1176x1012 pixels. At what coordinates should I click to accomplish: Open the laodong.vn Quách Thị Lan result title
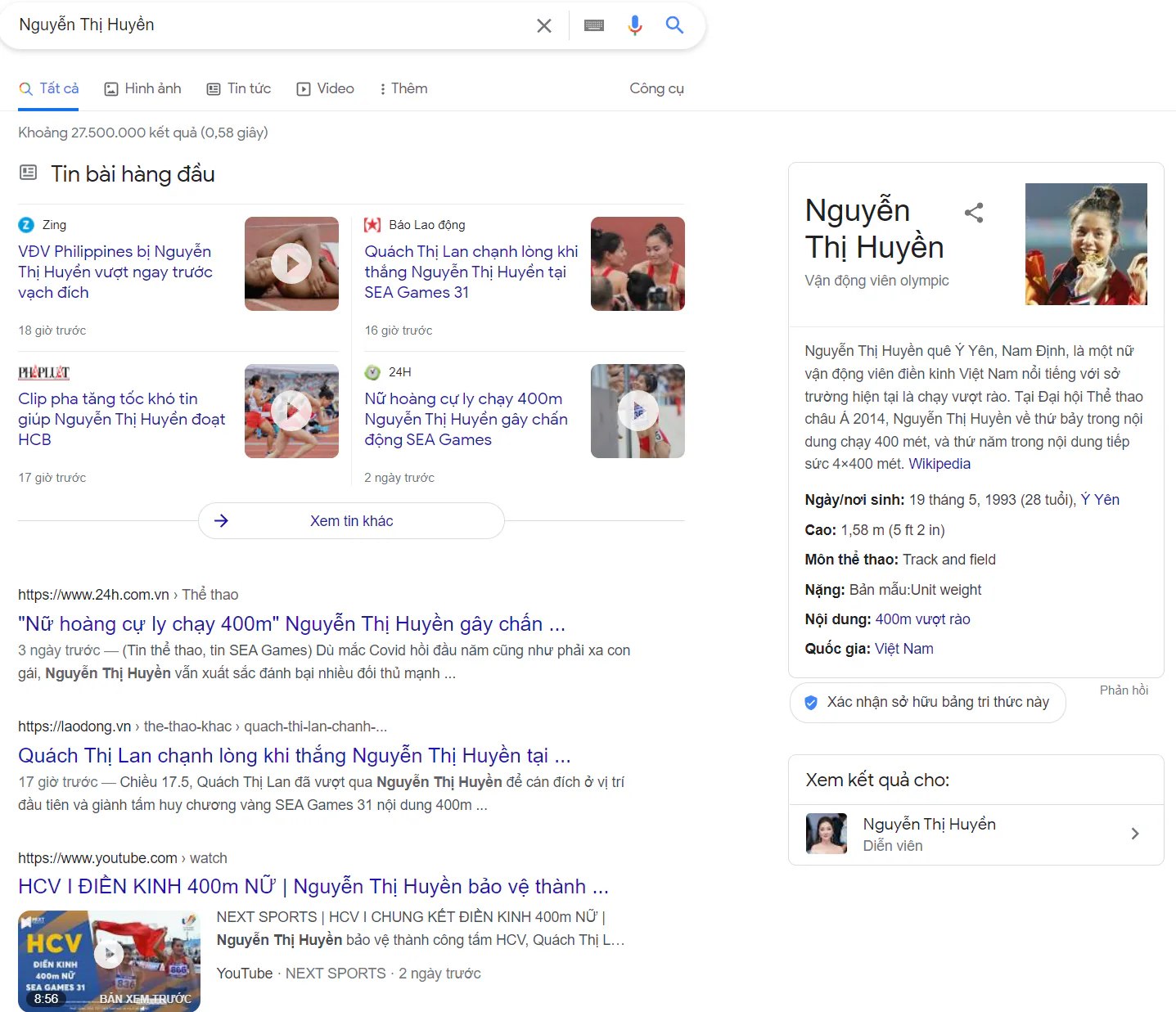coord(295,756)
